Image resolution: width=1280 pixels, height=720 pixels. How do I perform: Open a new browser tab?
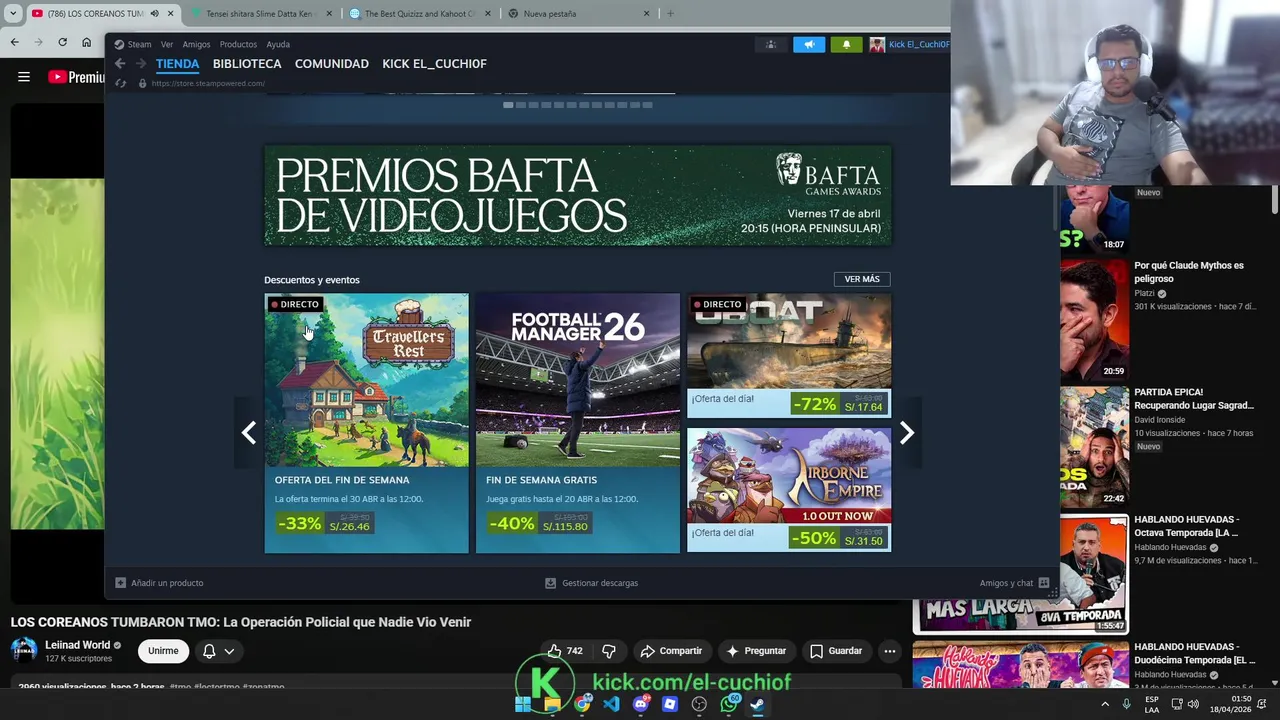coord(670,14)
